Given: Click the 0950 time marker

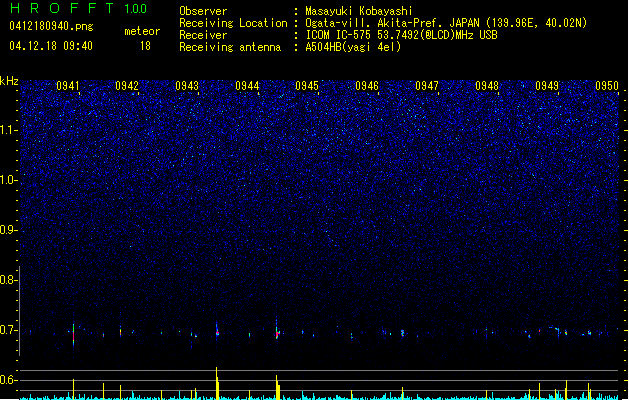Looking at the screenshot, I should point(607,86).
